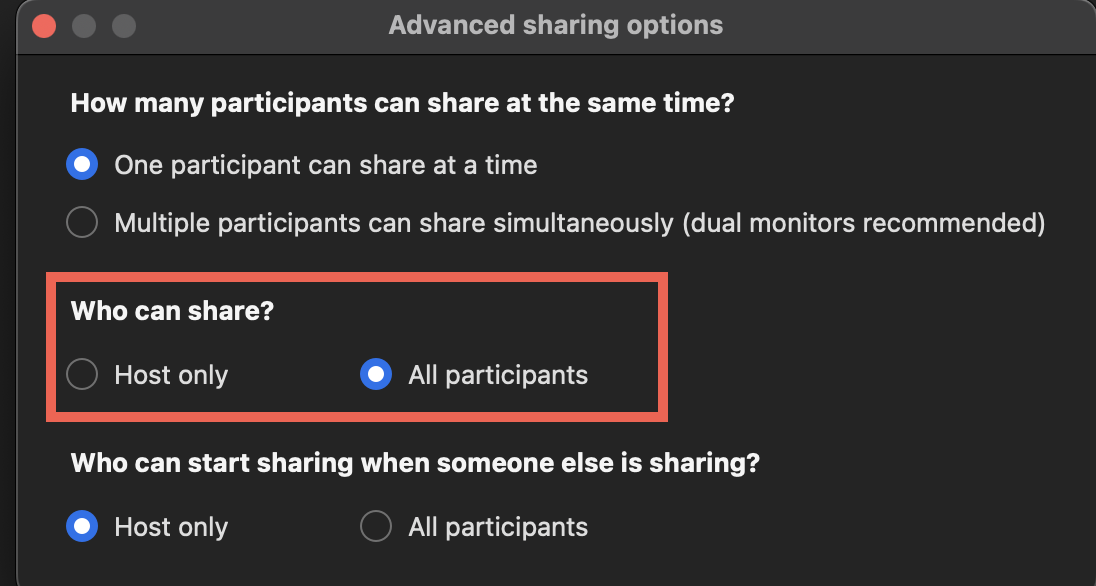Enable "All participants" for sharing while someone shares
The width and height of the screenshot is (1096, 586).
pos(376,526)
